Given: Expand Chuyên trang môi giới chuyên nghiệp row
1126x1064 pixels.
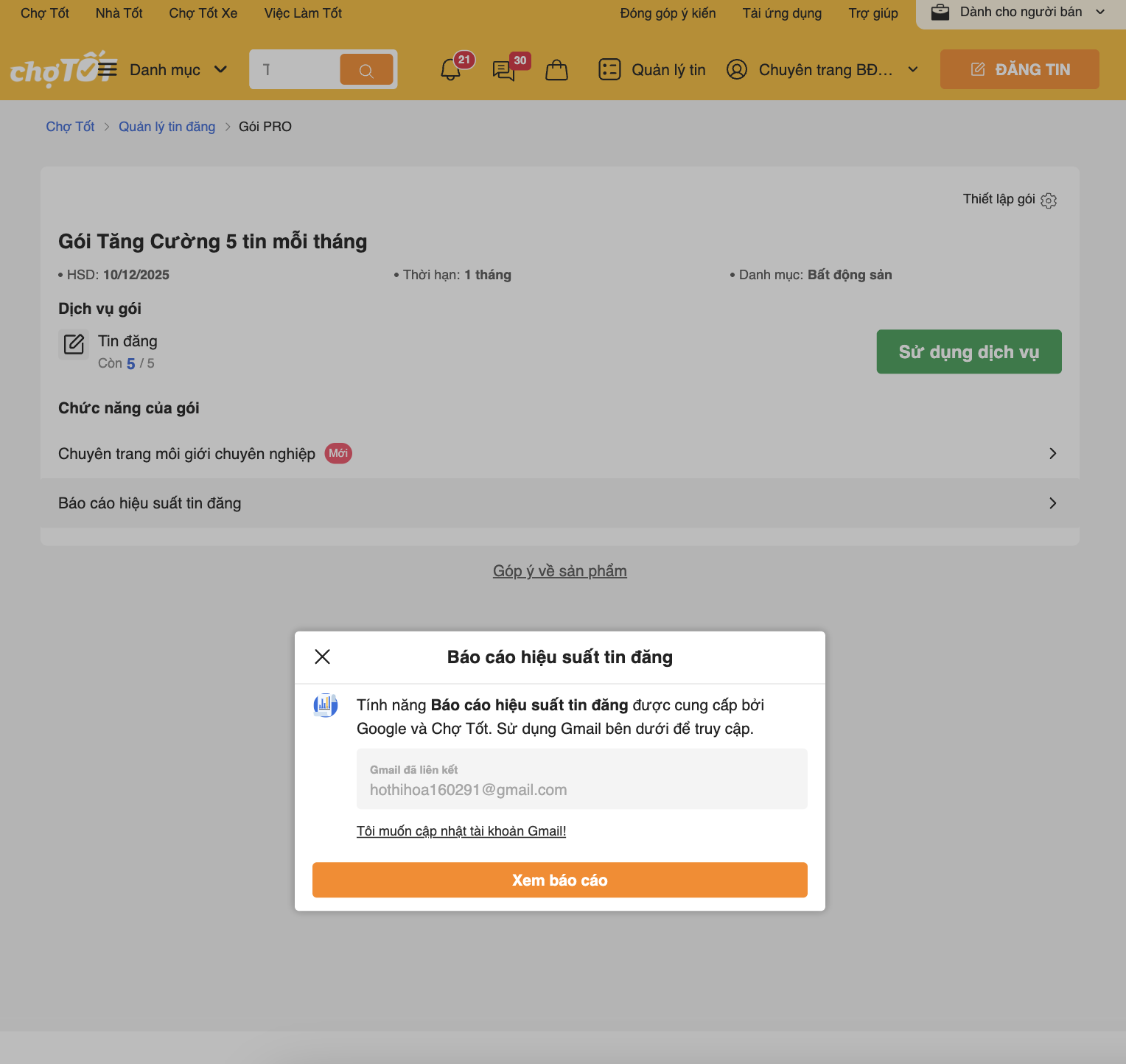Looking at the screenshot, I should (1052, 453).
